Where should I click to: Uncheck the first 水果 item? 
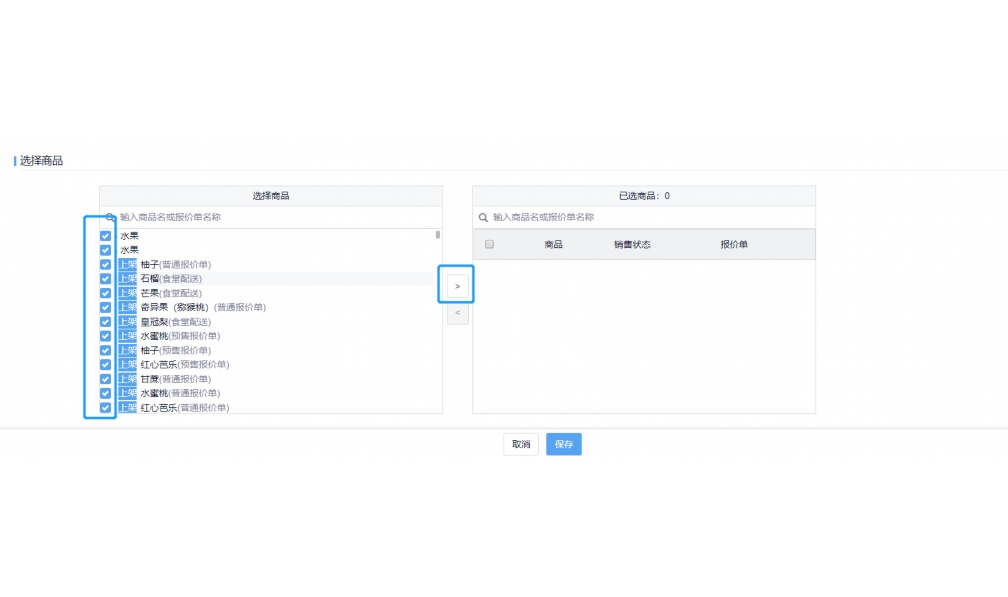tap(104, 236)
